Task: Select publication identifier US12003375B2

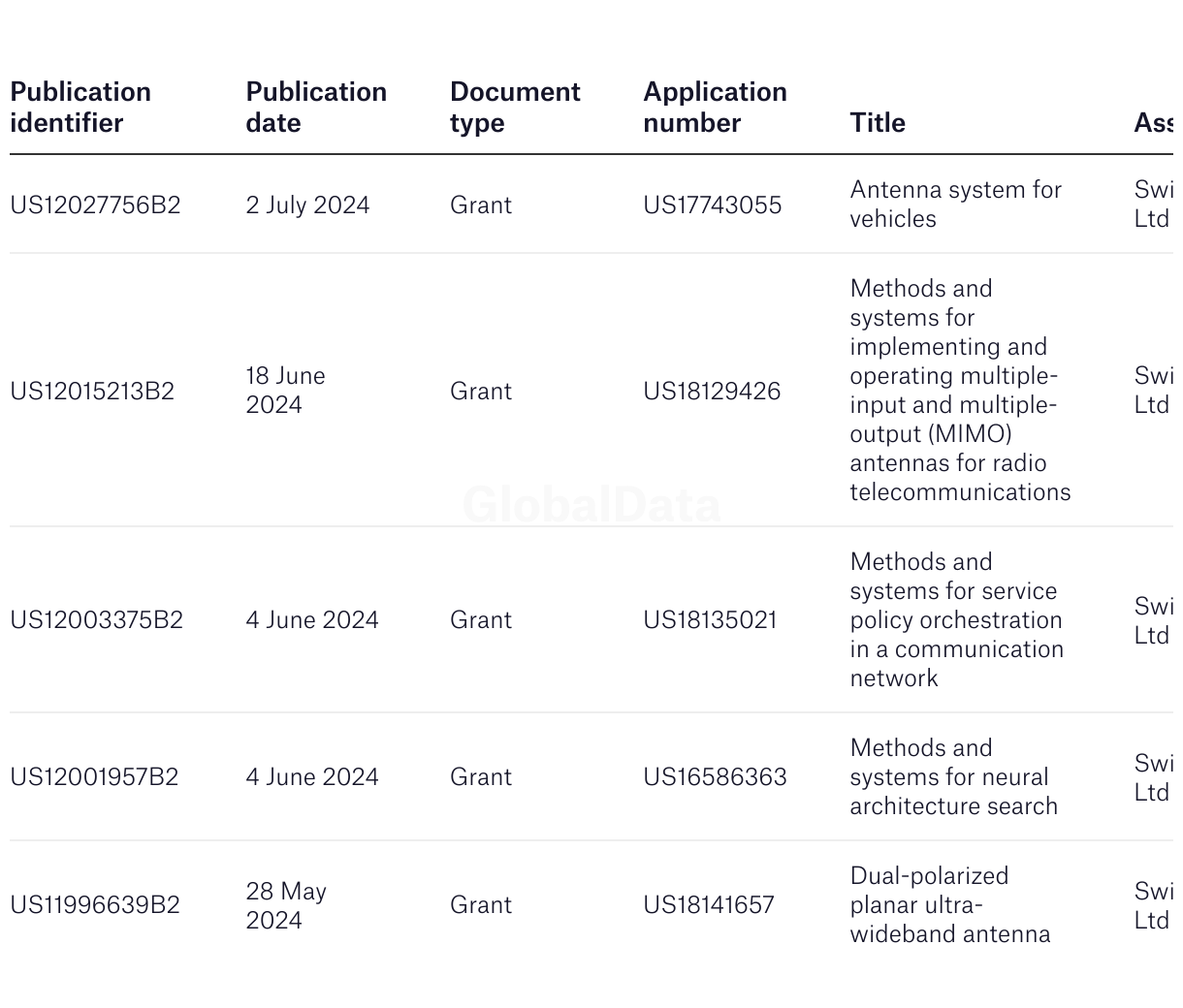Action: (96, 620)
